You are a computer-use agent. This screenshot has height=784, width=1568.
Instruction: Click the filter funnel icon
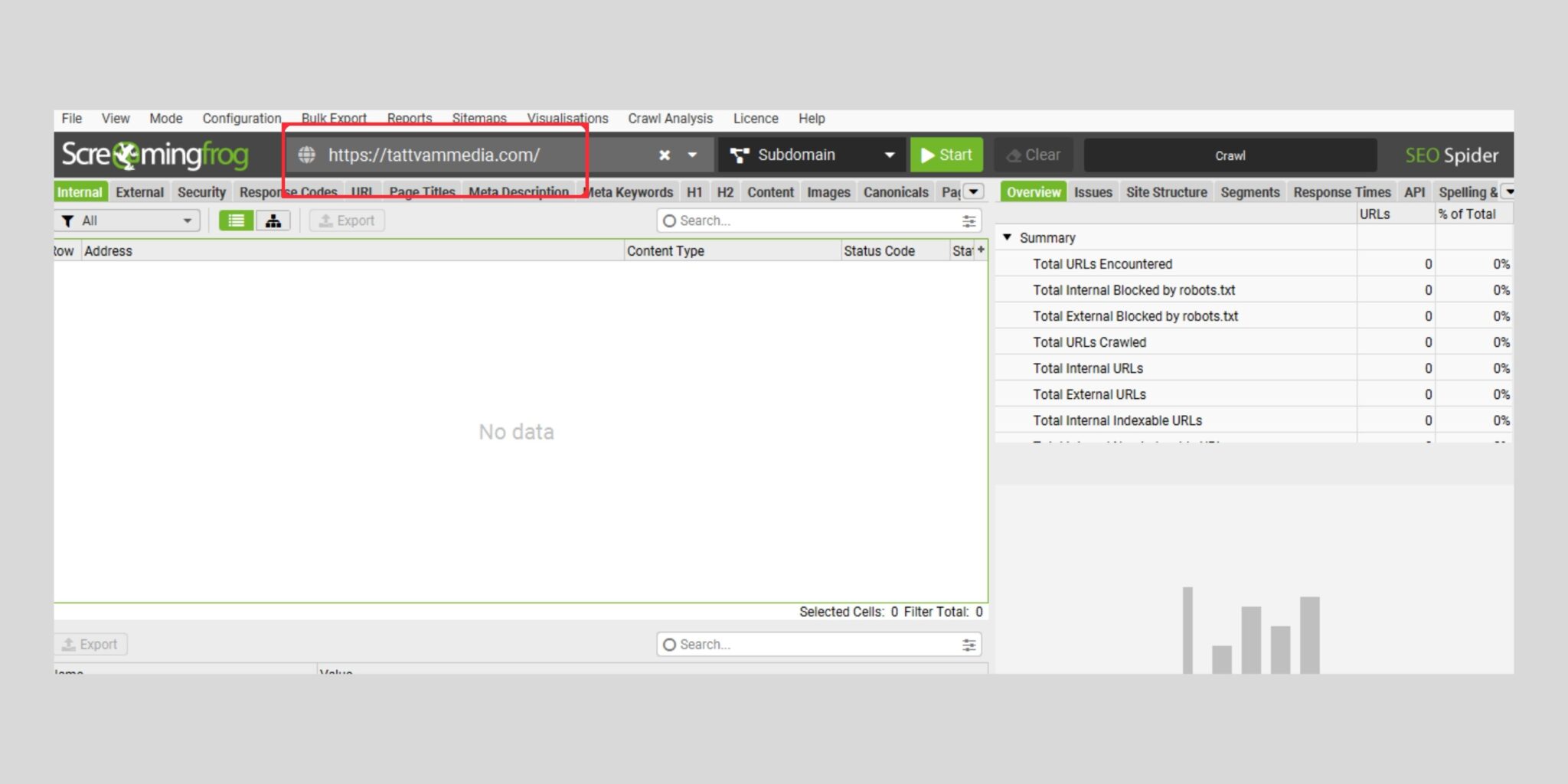67,220
